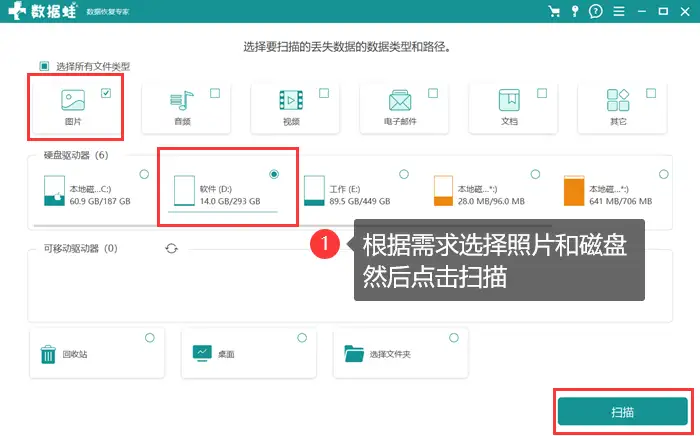The image size is (700, 436).
Task: Close the 数据蛙 window
Action: click(x=685, y=11)
